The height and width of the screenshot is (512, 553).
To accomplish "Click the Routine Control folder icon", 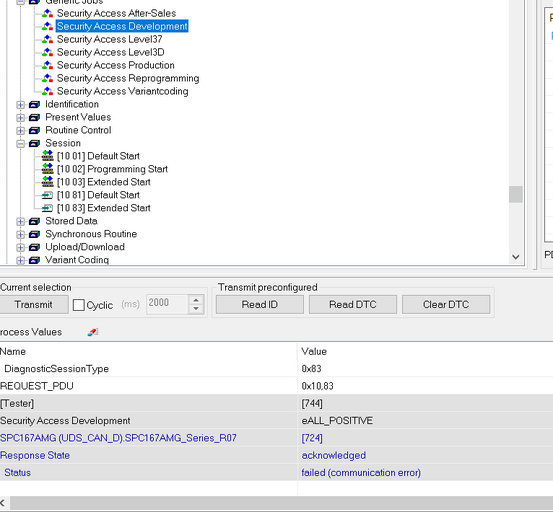I will [34, 130].
